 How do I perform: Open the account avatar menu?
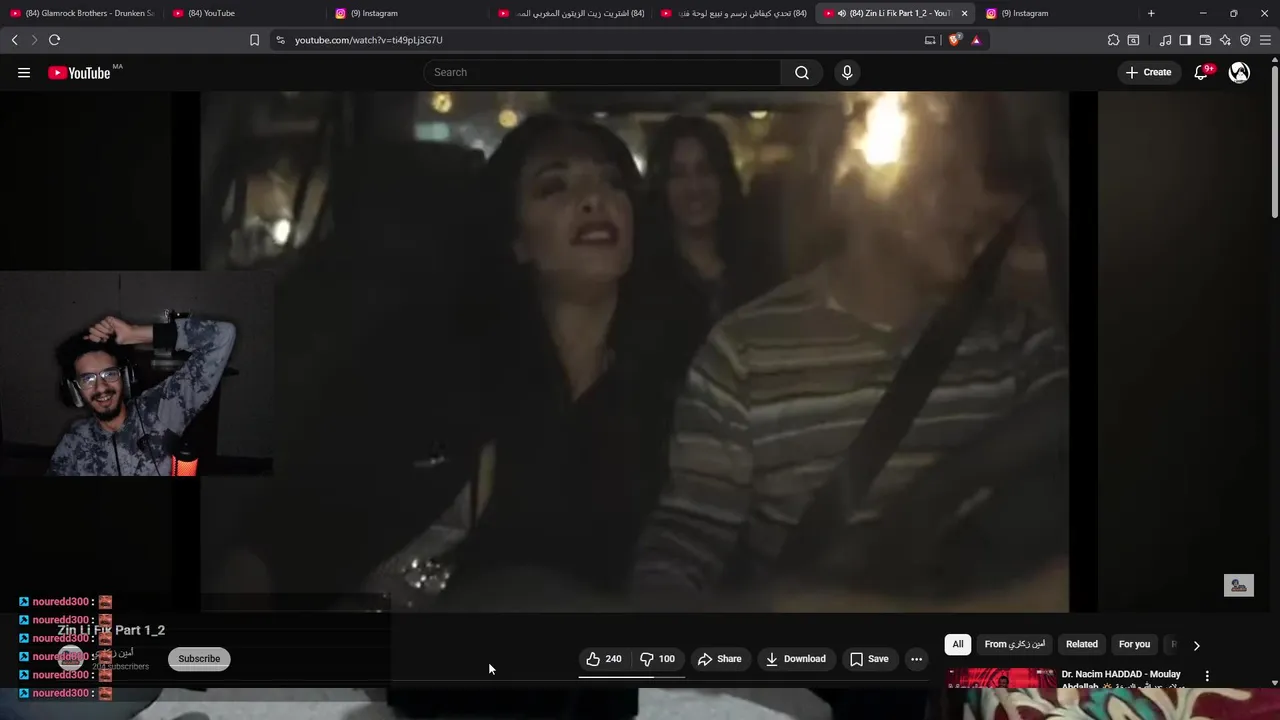tap(1239, 72)
